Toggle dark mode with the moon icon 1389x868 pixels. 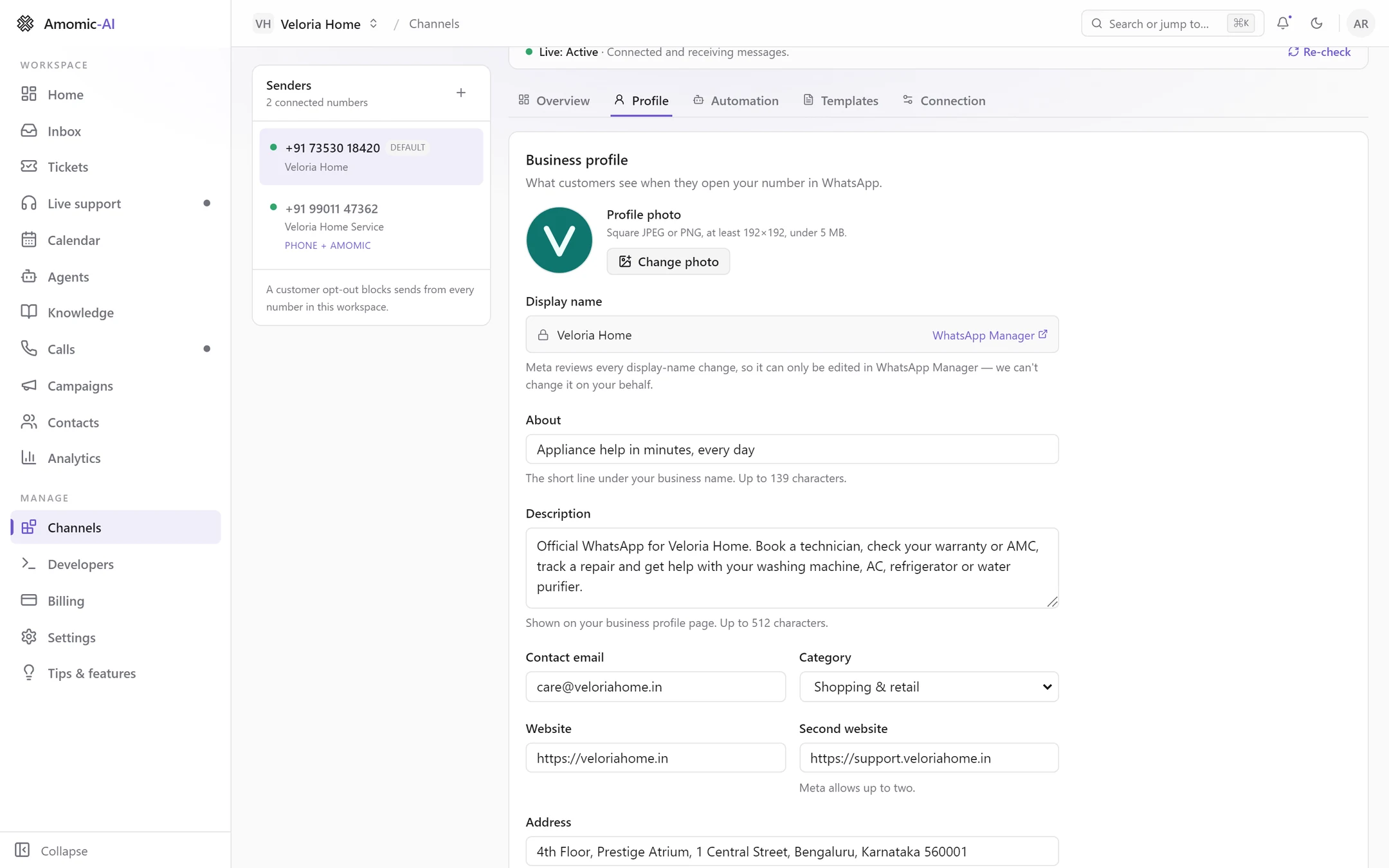pyautogui.click(x=1316, y=23)
